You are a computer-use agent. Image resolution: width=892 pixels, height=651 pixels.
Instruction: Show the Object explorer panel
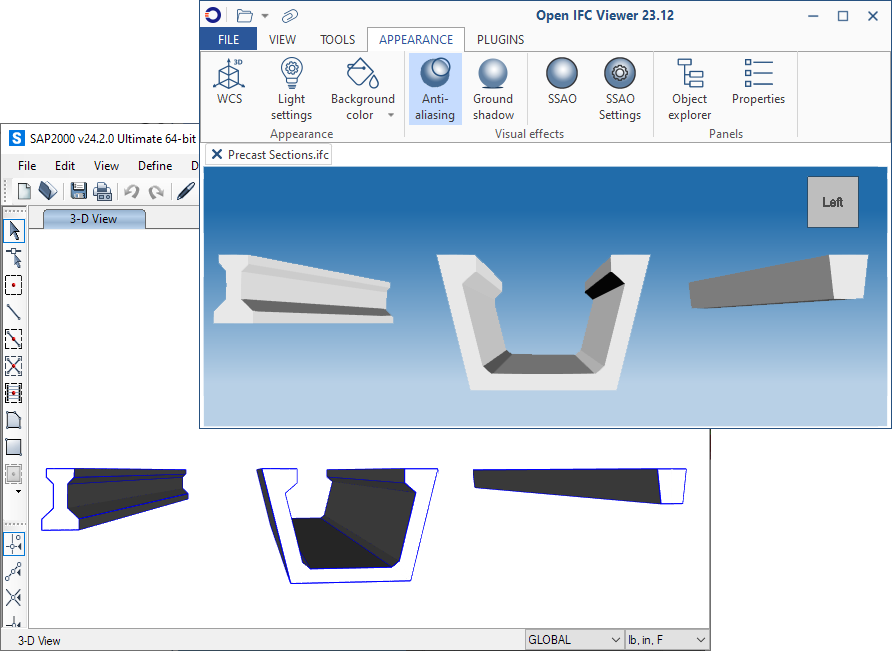tap(689, 89)
